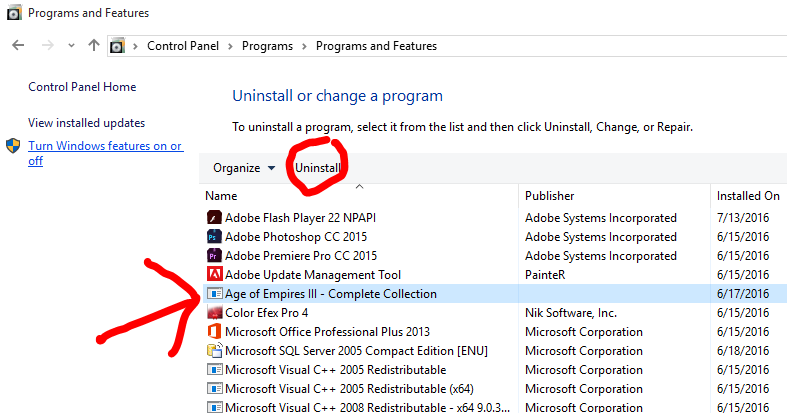787x413 pixels.
Task: Click the Visual C++ 2008 Redistributable icon
Action: click(214, 407)
